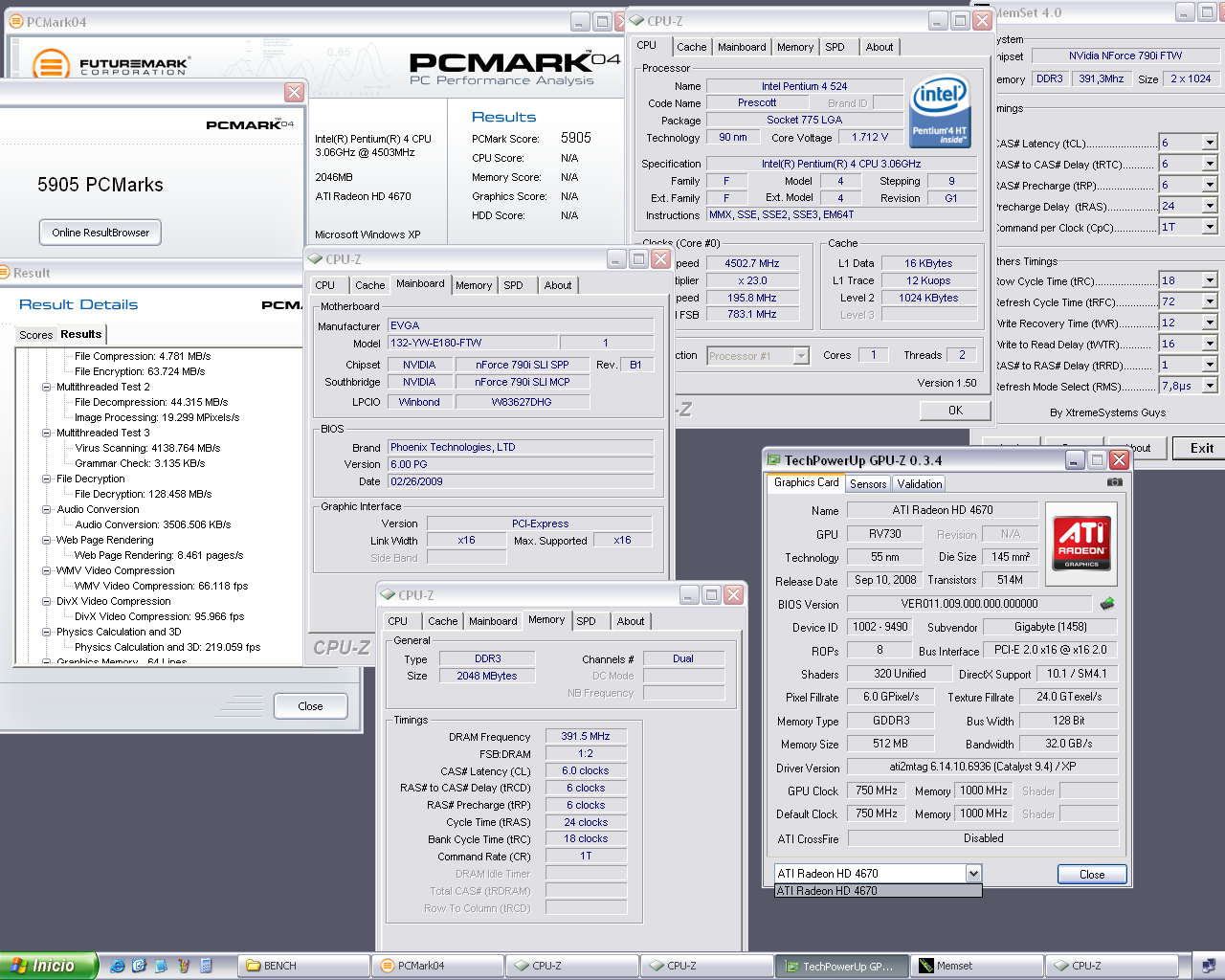Collapse Multithreaded Test 3 tree node
The width and height of the screenshot is (1225, 980).
coord(46,433)
